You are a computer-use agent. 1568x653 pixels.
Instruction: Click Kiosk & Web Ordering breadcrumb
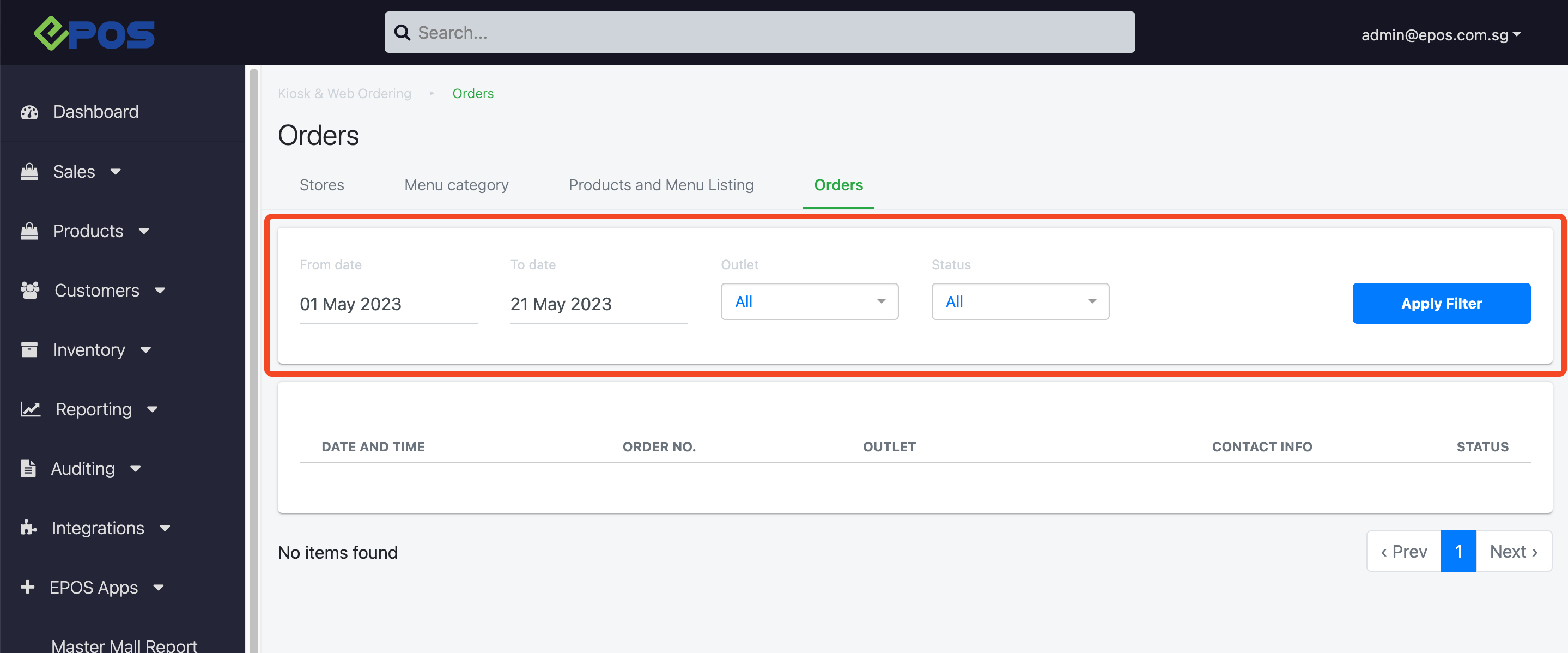point(344,94)
